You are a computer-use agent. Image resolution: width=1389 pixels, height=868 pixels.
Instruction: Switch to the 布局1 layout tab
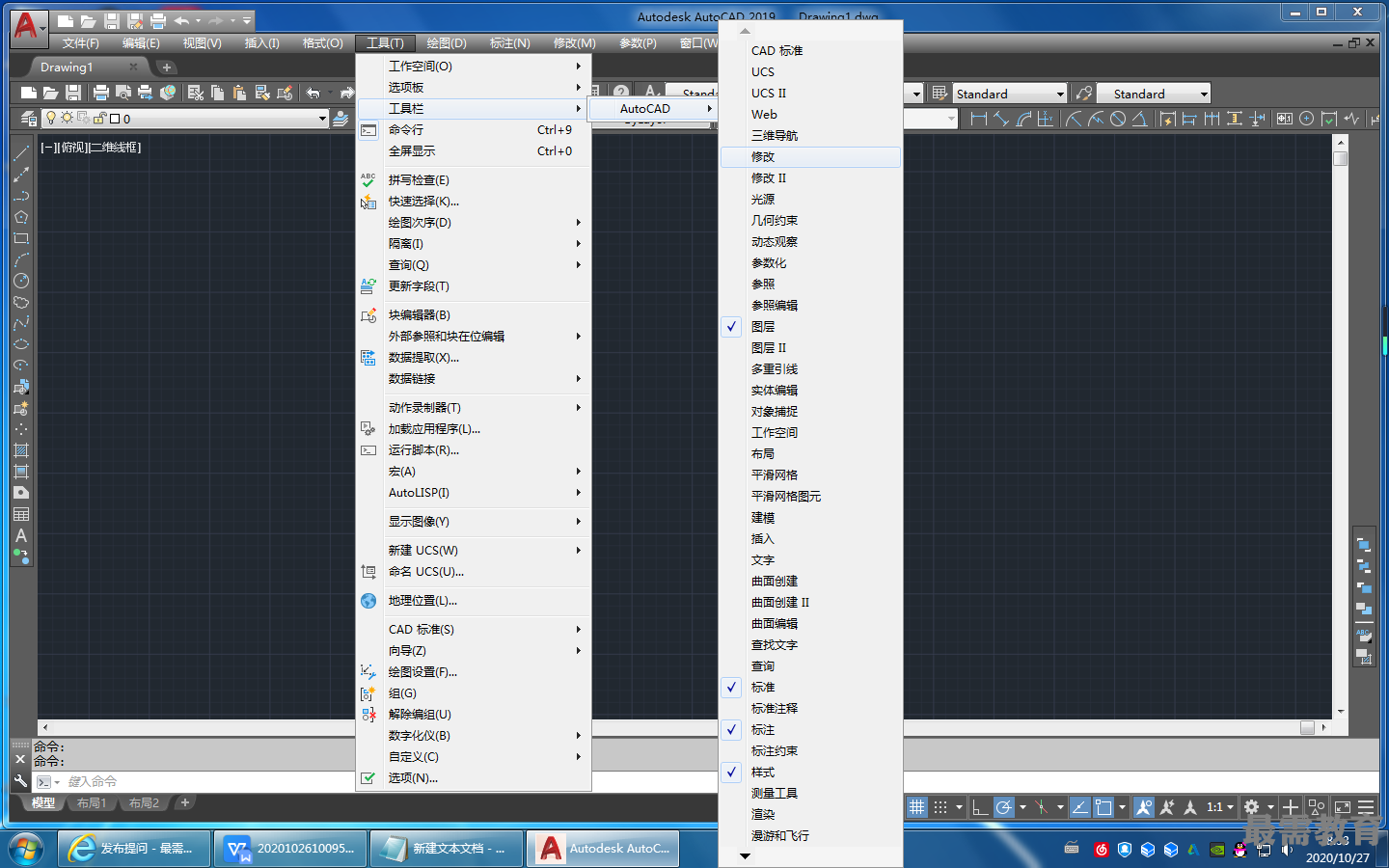(x=92, y=803)
